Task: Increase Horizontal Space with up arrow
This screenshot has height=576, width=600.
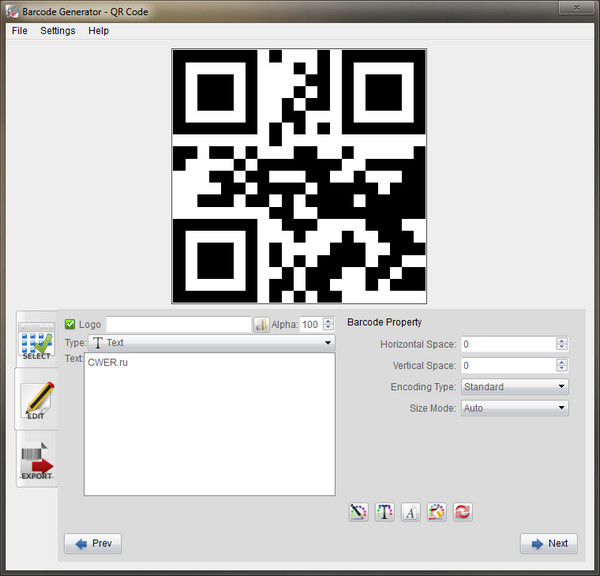Action: [x=562, y=341]
